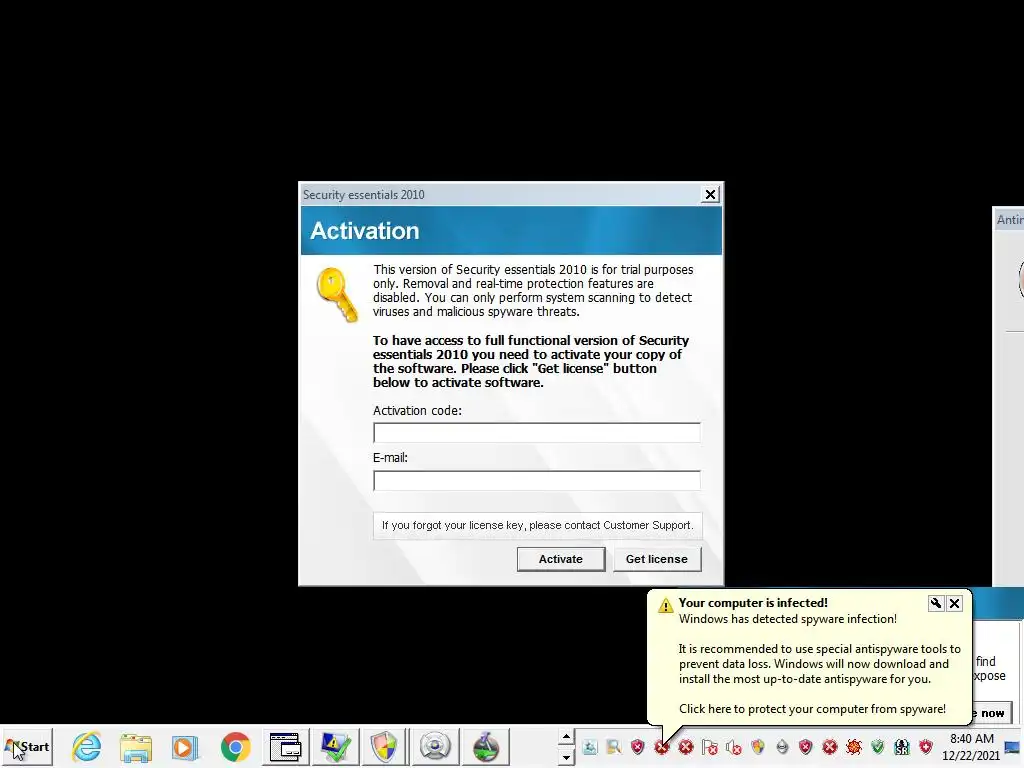
Task: Click the red shield with white cross tray icon
Action: (925, 746)
